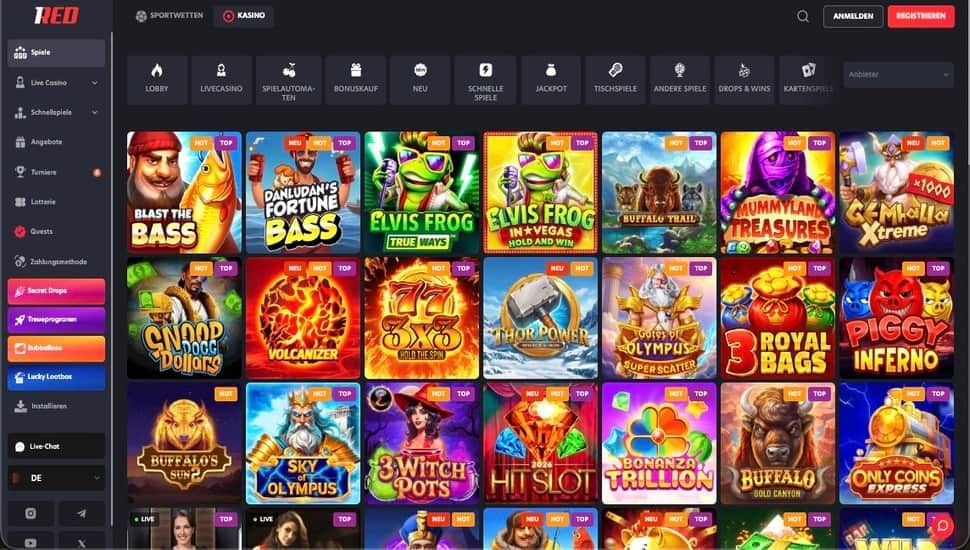Click the Anmelden button
970x550 pixels.
point(853,17)
